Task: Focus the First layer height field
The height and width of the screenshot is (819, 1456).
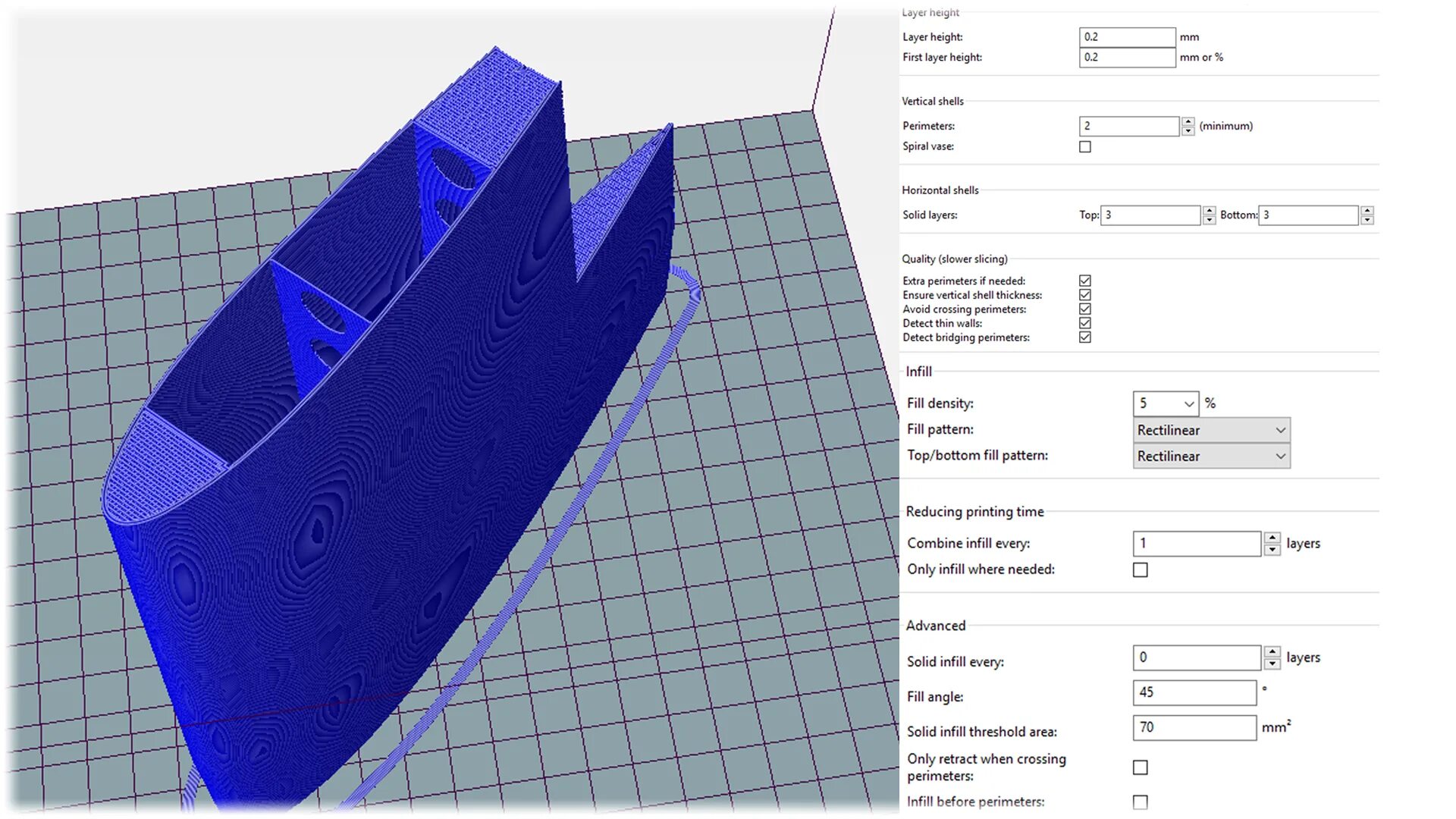Action: pos(1127,58)
